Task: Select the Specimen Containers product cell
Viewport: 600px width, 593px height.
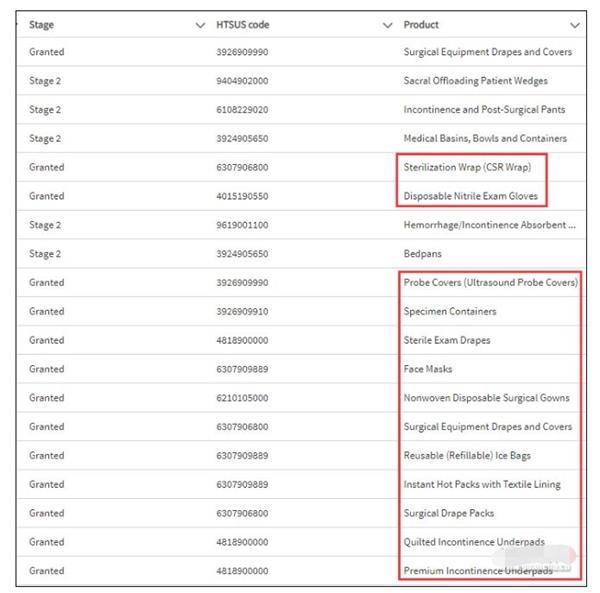Action: click(x=450, y=311)
